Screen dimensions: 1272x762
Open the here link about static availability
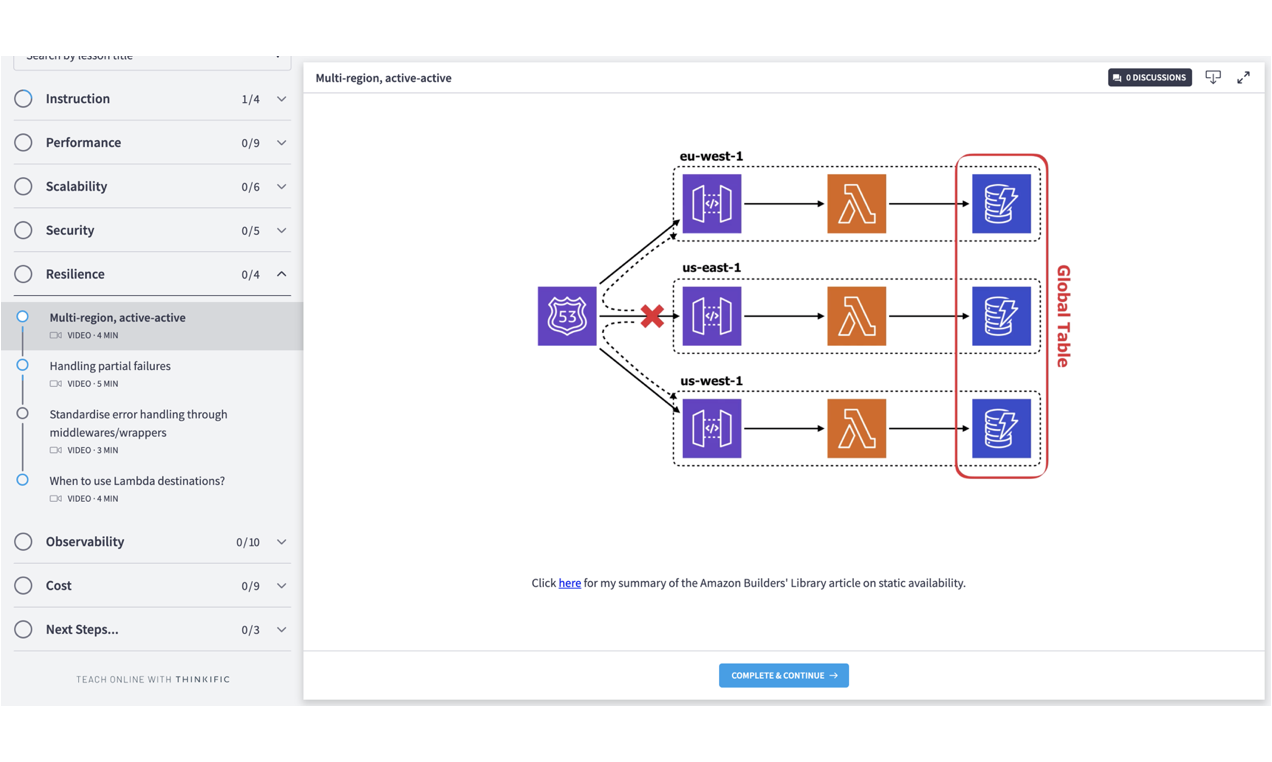pos(569,583)
